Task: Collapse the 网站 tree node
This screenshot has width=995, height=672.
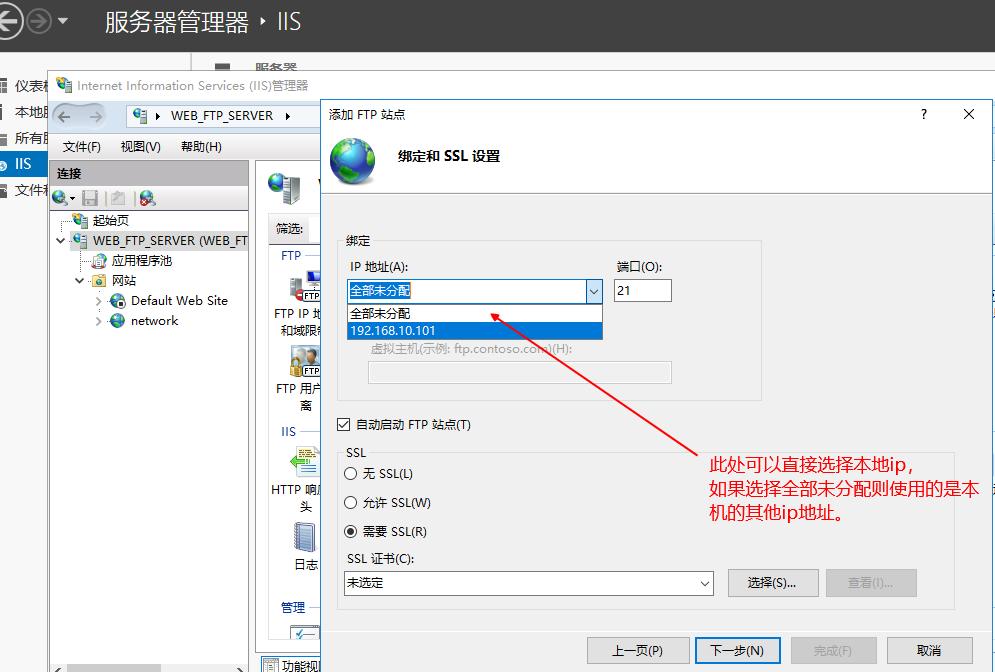Action: click(x=77, y=280)
